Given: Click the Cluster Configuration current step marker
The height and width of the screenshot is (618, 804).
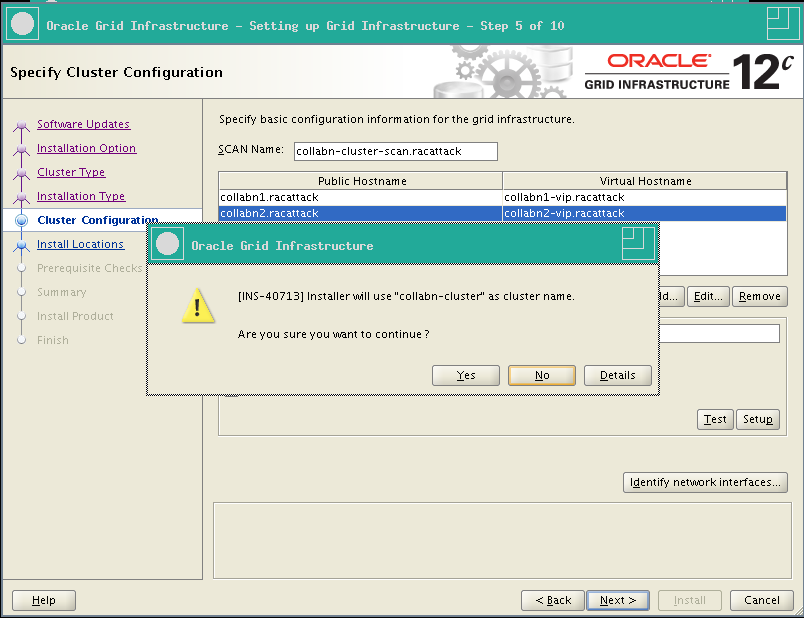Looking at the screenshot, I should point(22,221).
